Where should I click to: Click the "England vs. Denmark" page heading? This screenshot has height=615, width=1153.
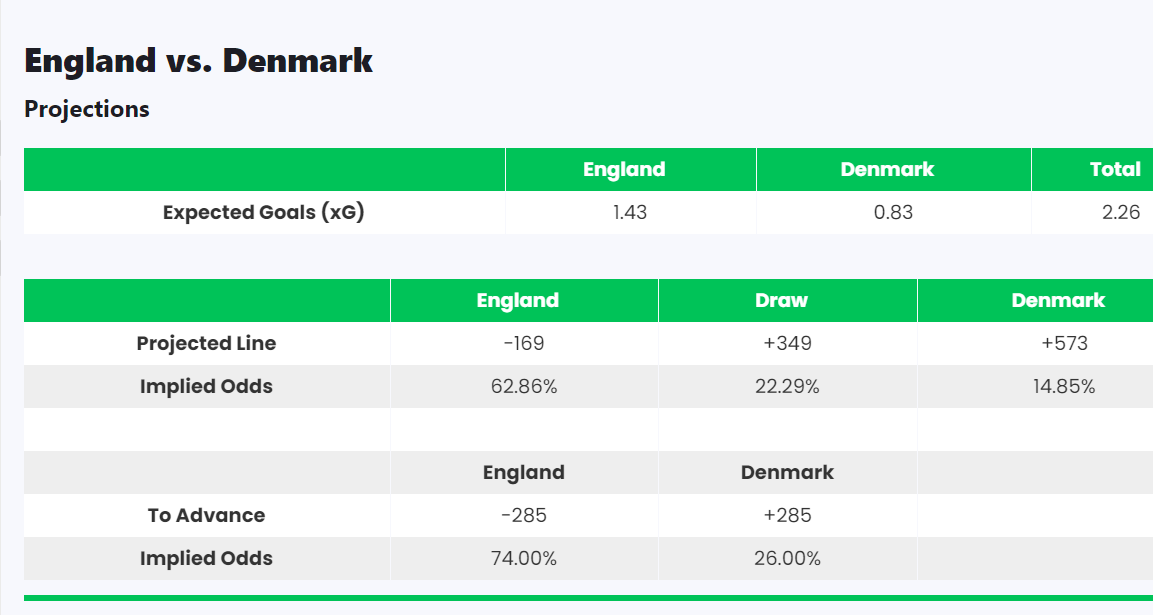point(198,61)
